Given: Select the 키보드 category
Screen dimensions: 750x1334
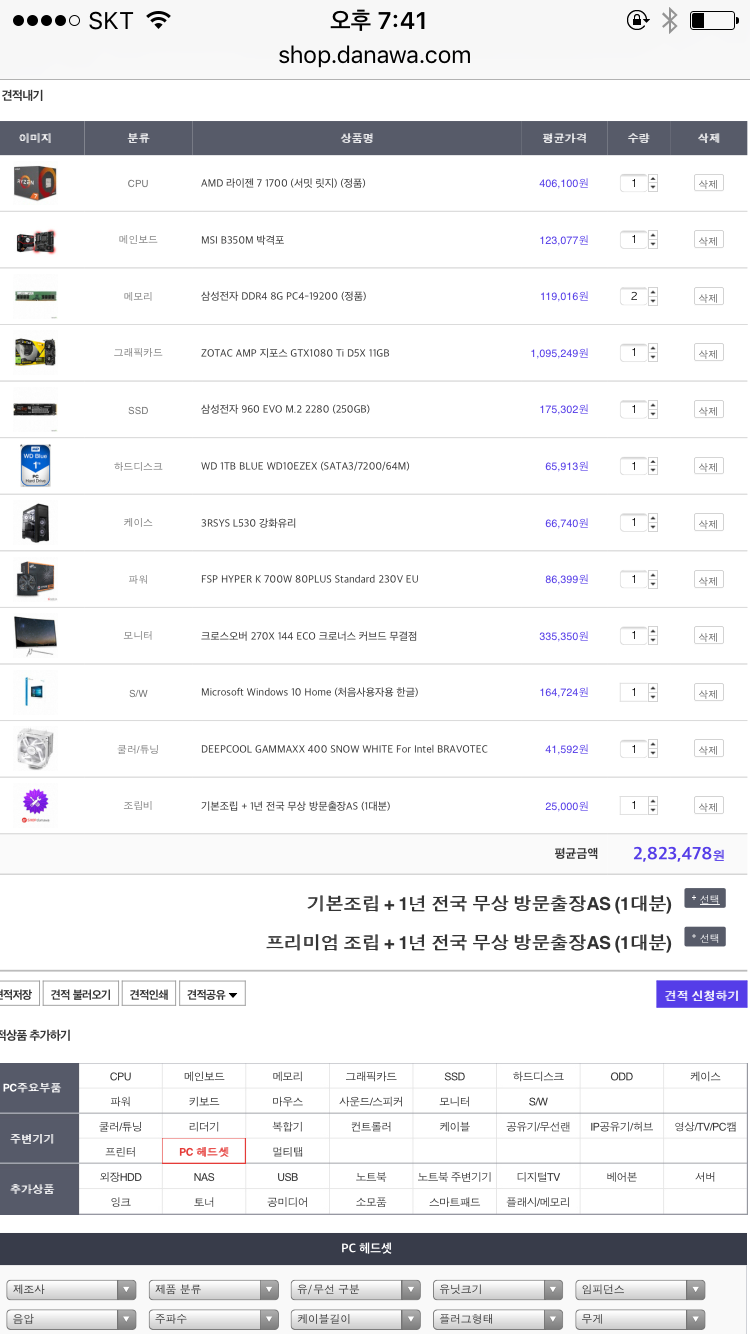Looking at the screenshot, I should [204, 1101].
